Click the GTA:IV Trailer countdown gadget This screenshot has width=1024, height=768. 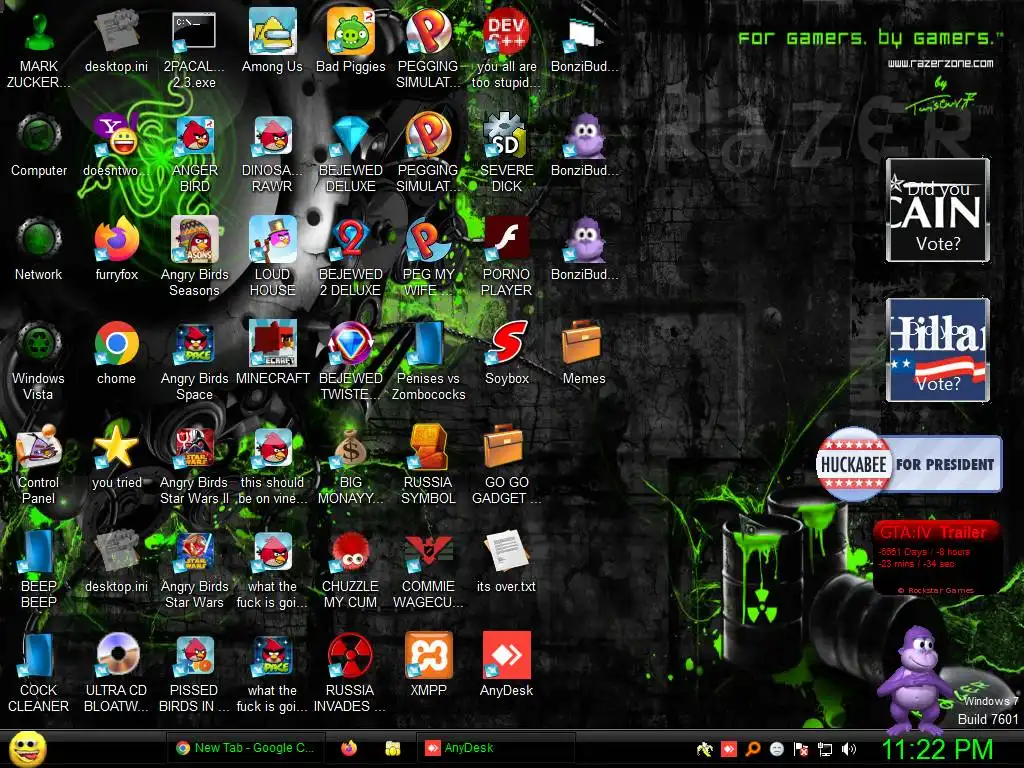click(x=937, y=557)
